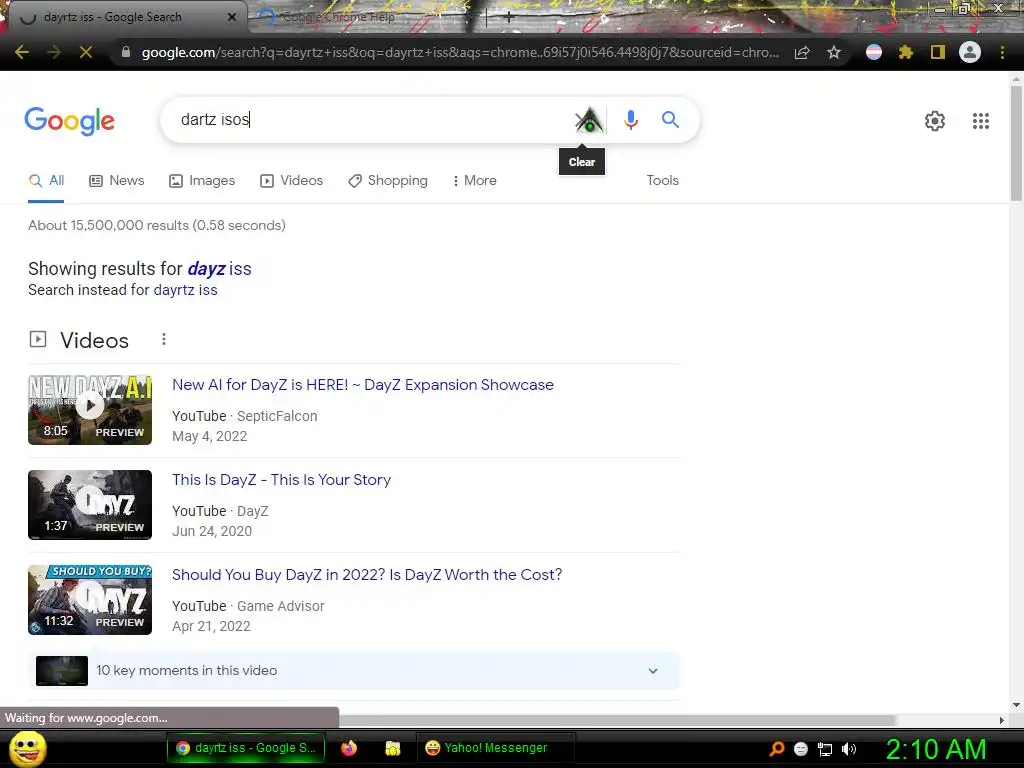Click the dayz iss corrected query link
1024x768 pixels.
[219, 269]
